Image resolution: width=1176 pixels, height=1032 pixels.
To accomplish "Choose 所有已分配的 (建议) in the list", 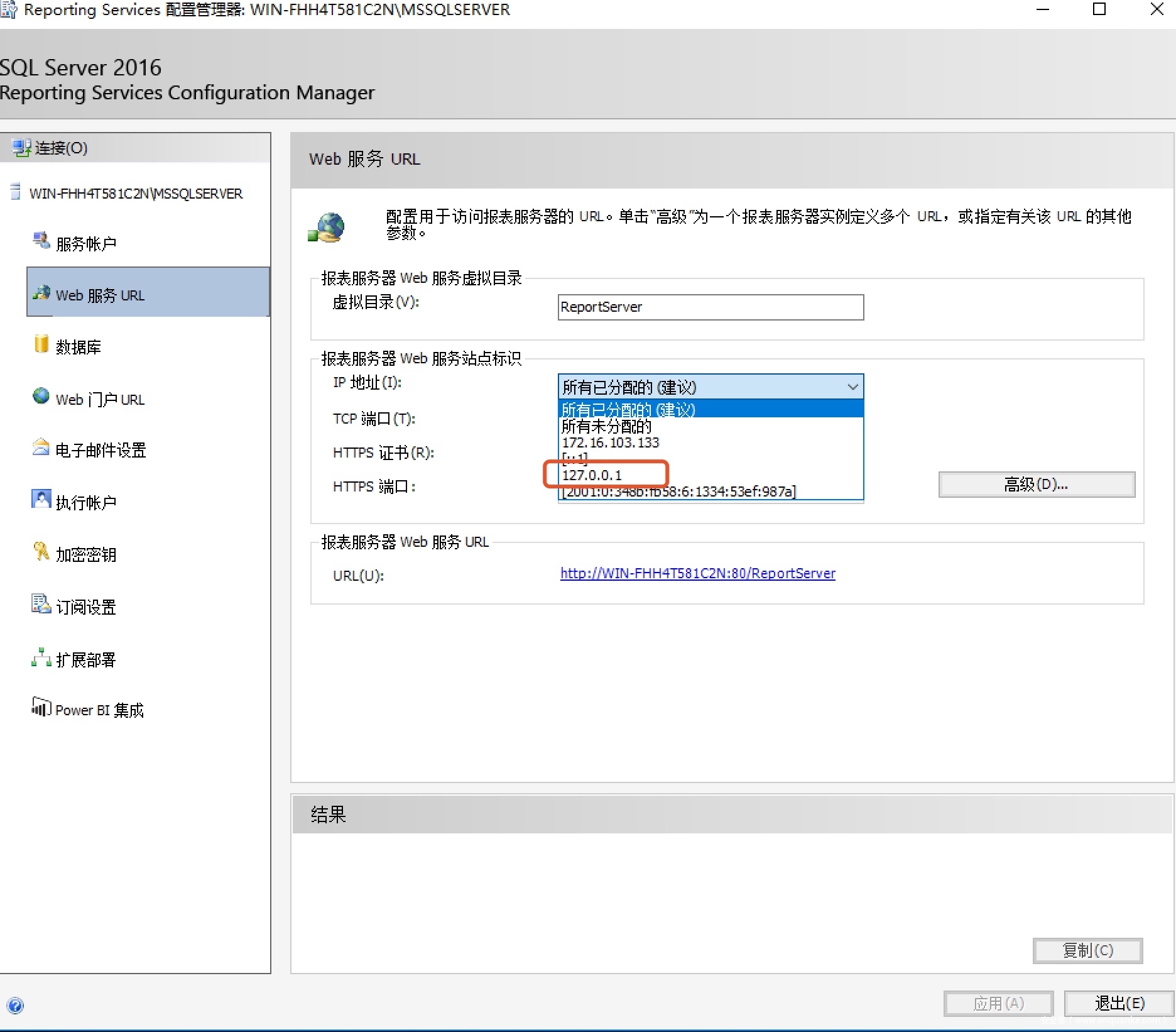I will tap(710, 410).
